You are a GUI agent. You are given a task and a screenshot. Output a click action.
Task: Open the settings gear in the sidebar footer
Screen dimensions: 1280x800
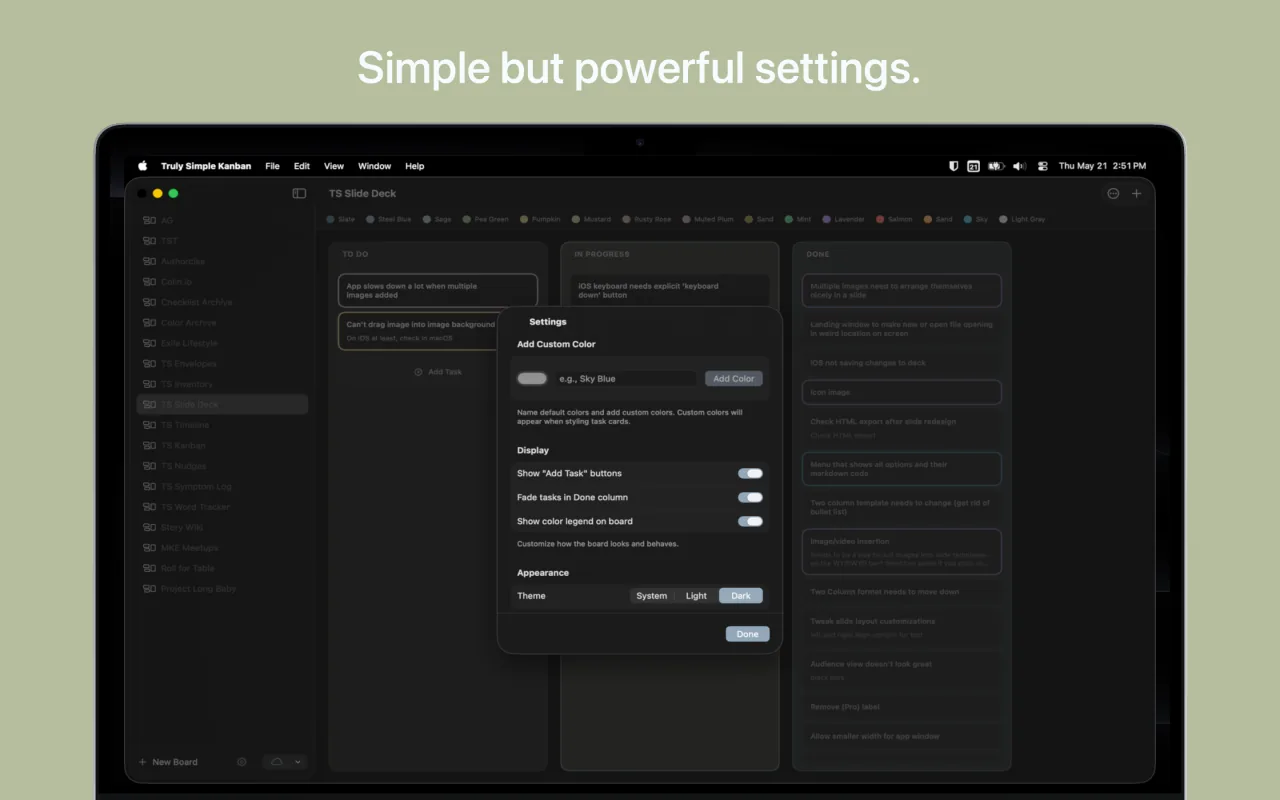tap(242, 762)
